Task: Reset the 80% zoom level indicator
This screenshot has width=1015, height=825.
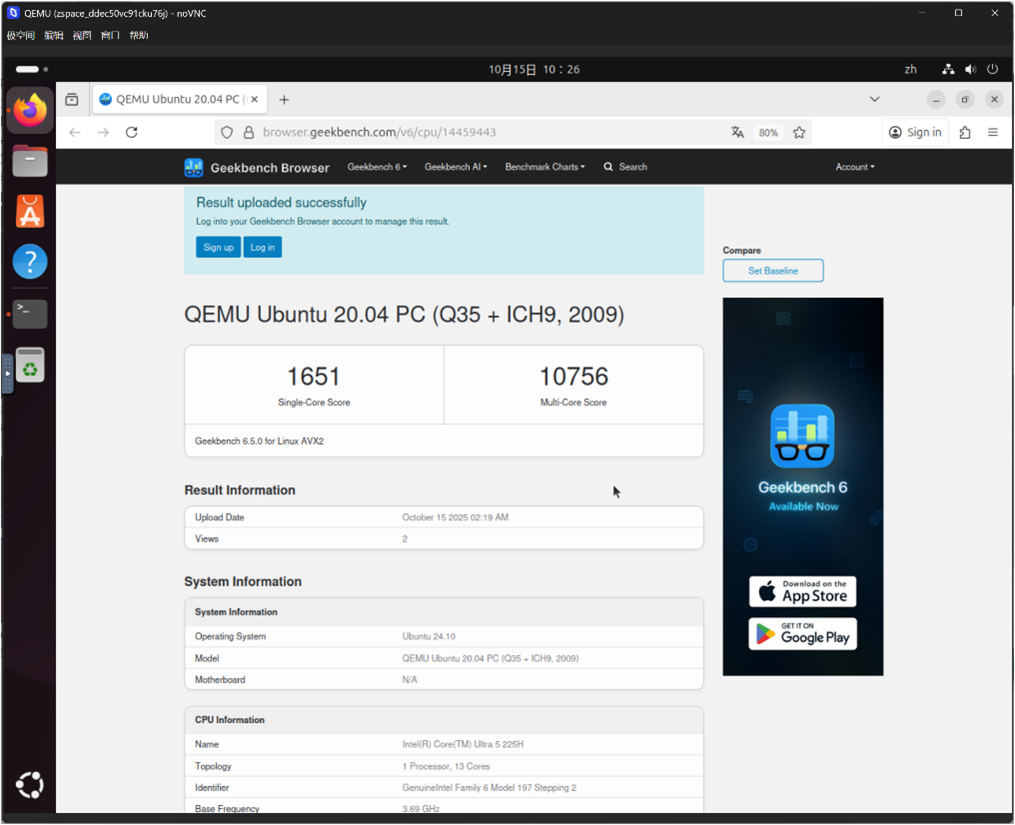Action: (768, 133)
